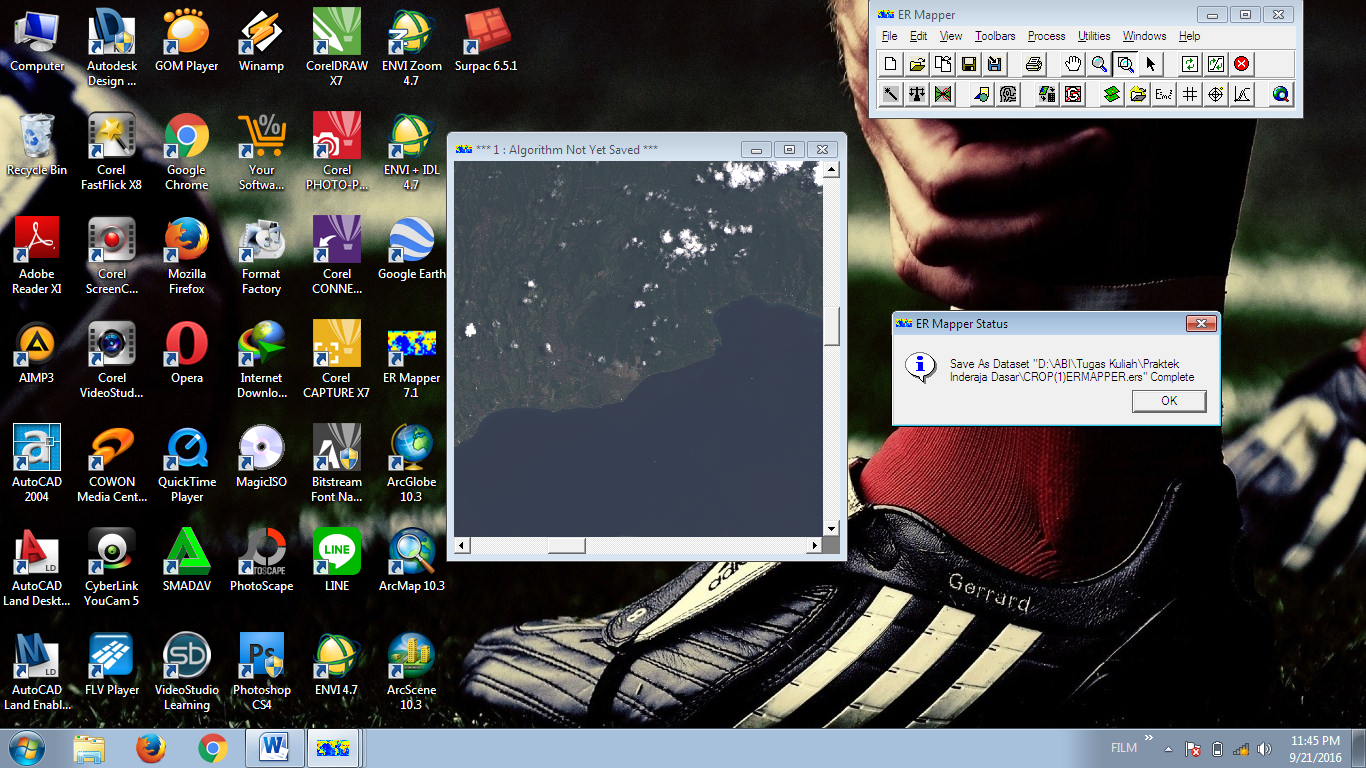Open the Edit Algorithm green layers icon
This screenshot has height=768, width=1366.
tap(1112, 94)
